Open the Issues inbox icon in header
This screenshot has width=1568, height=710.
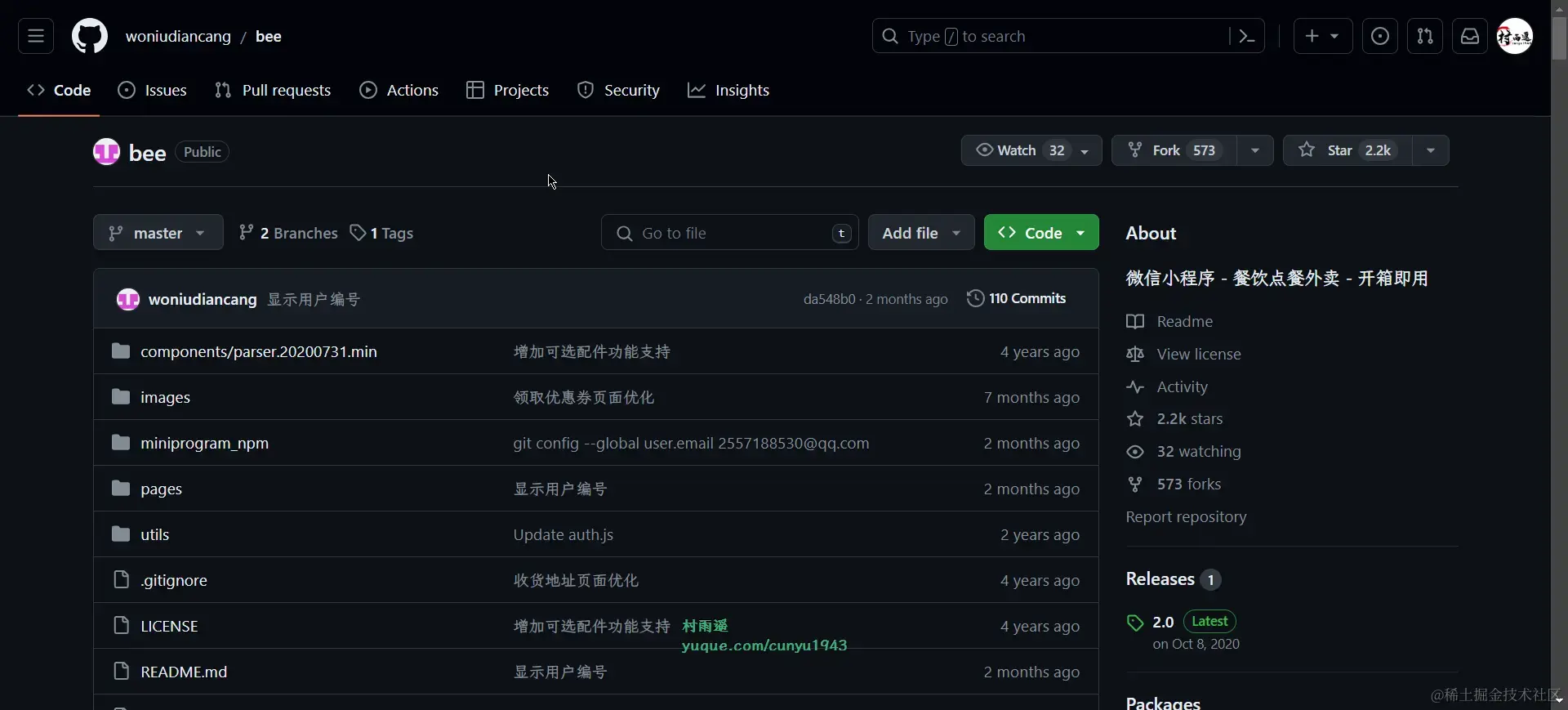click(x=1380, y=36)
